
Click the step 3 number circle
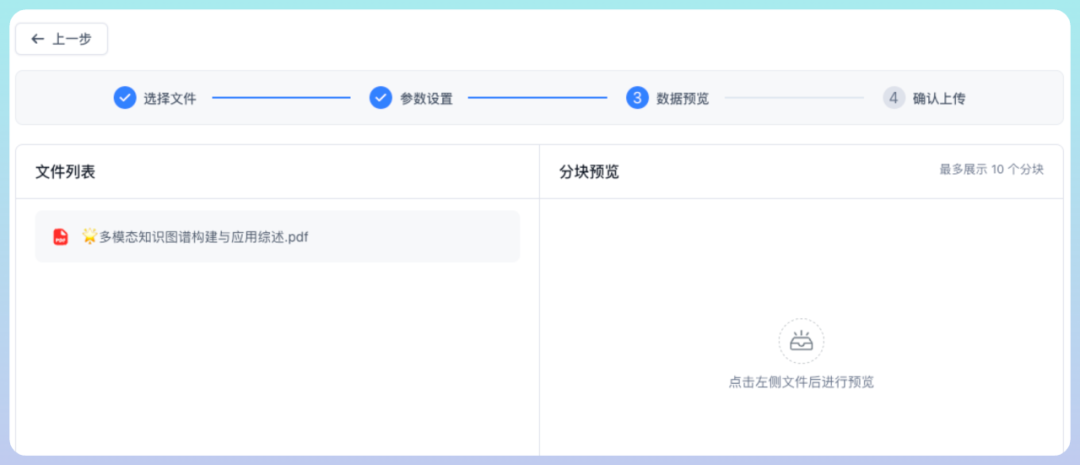click(637, 98)
